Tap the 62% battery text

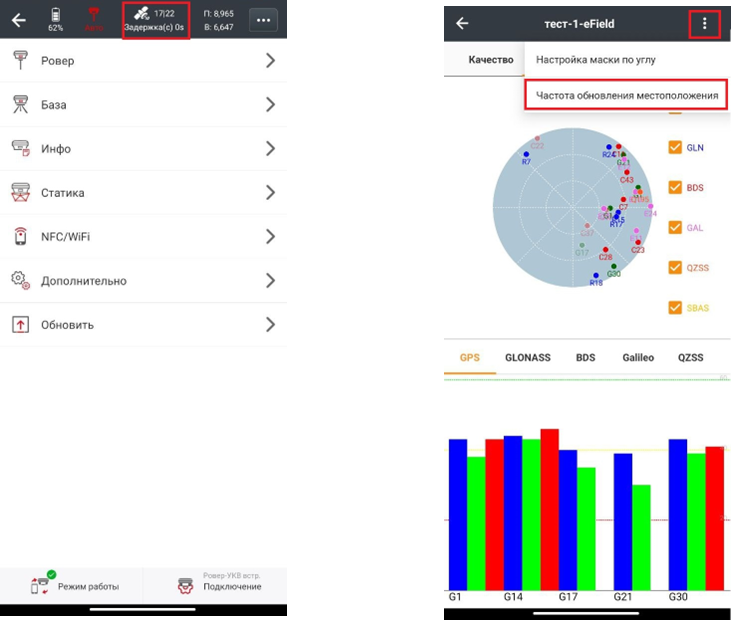pos(55,28)
